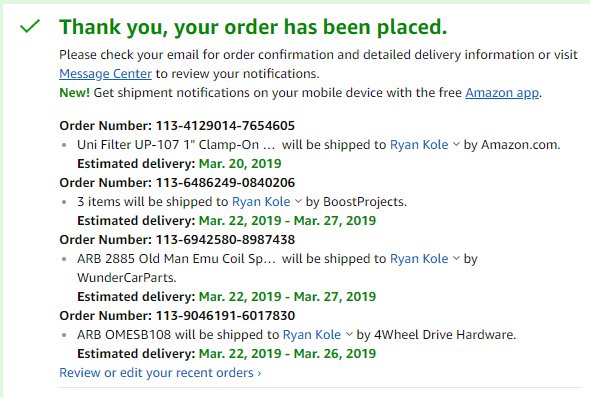
Task: Click the ARB 2885 Old Man Emu item name
Action: click(x=176, y=259)
